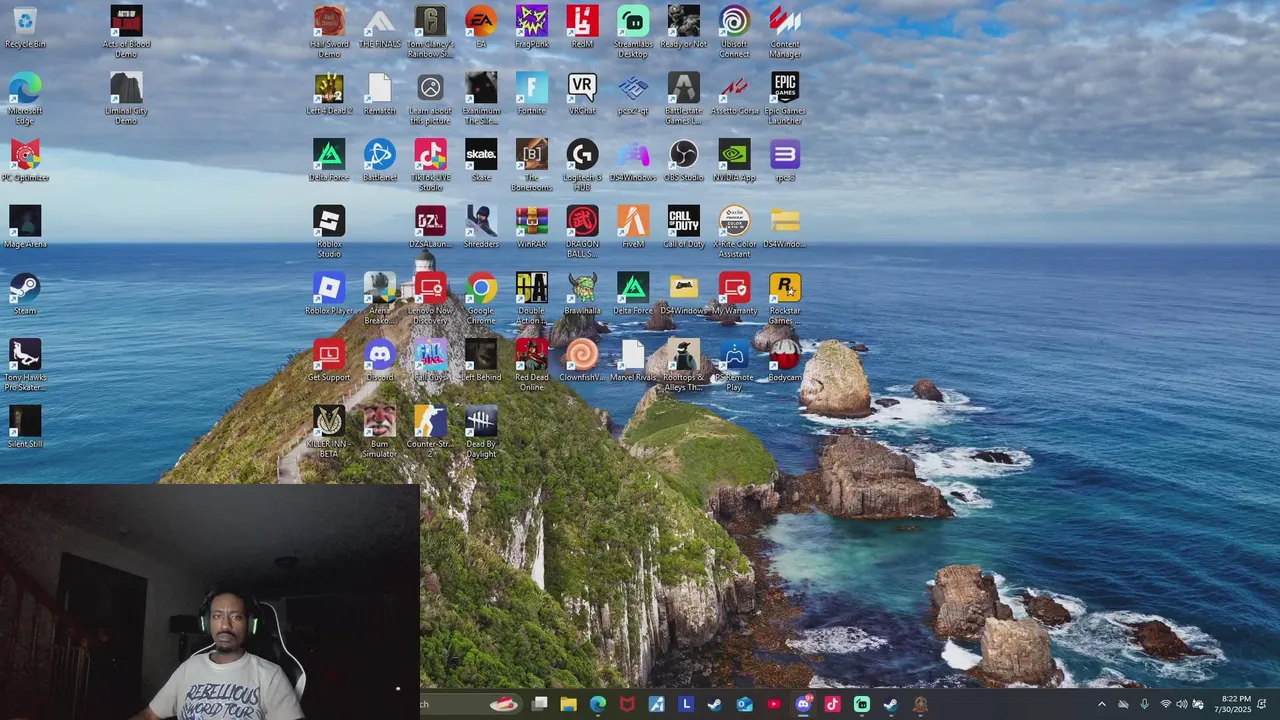Open File Explorer in the taskbar
Image resolution: width=1280 pixels, height=720 pixels.
(x=568, y=705)
